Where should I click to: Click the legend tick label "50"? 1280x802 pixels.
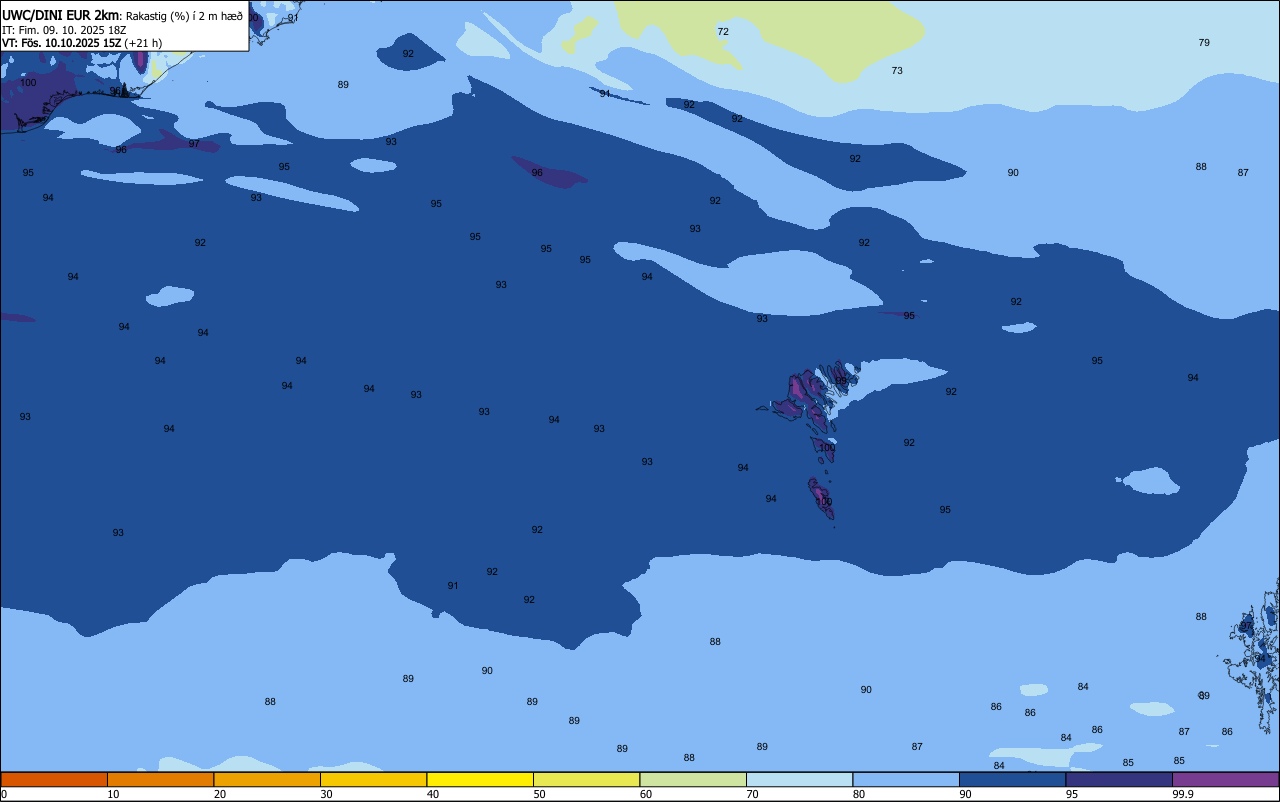(x=540, y=794)
